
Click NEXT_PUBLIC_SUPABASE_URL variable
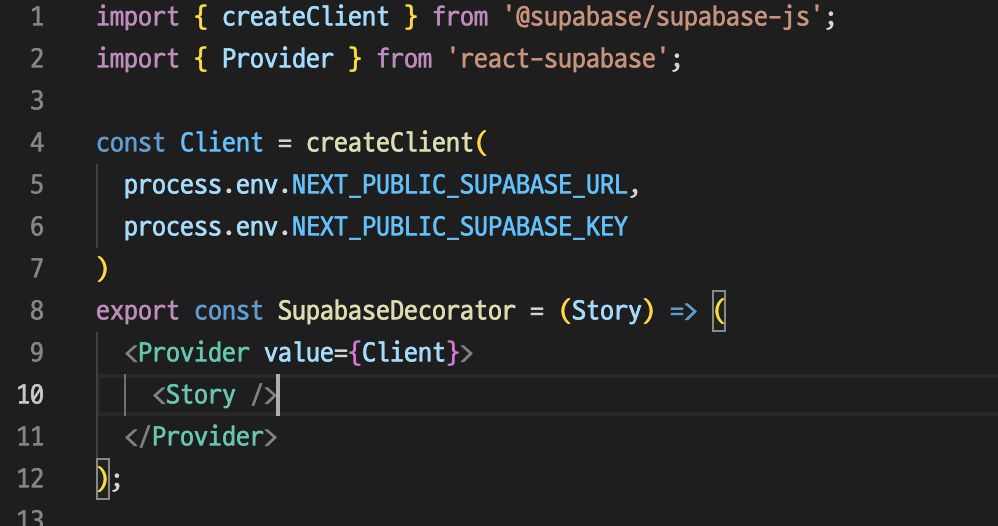click(460, 185)
